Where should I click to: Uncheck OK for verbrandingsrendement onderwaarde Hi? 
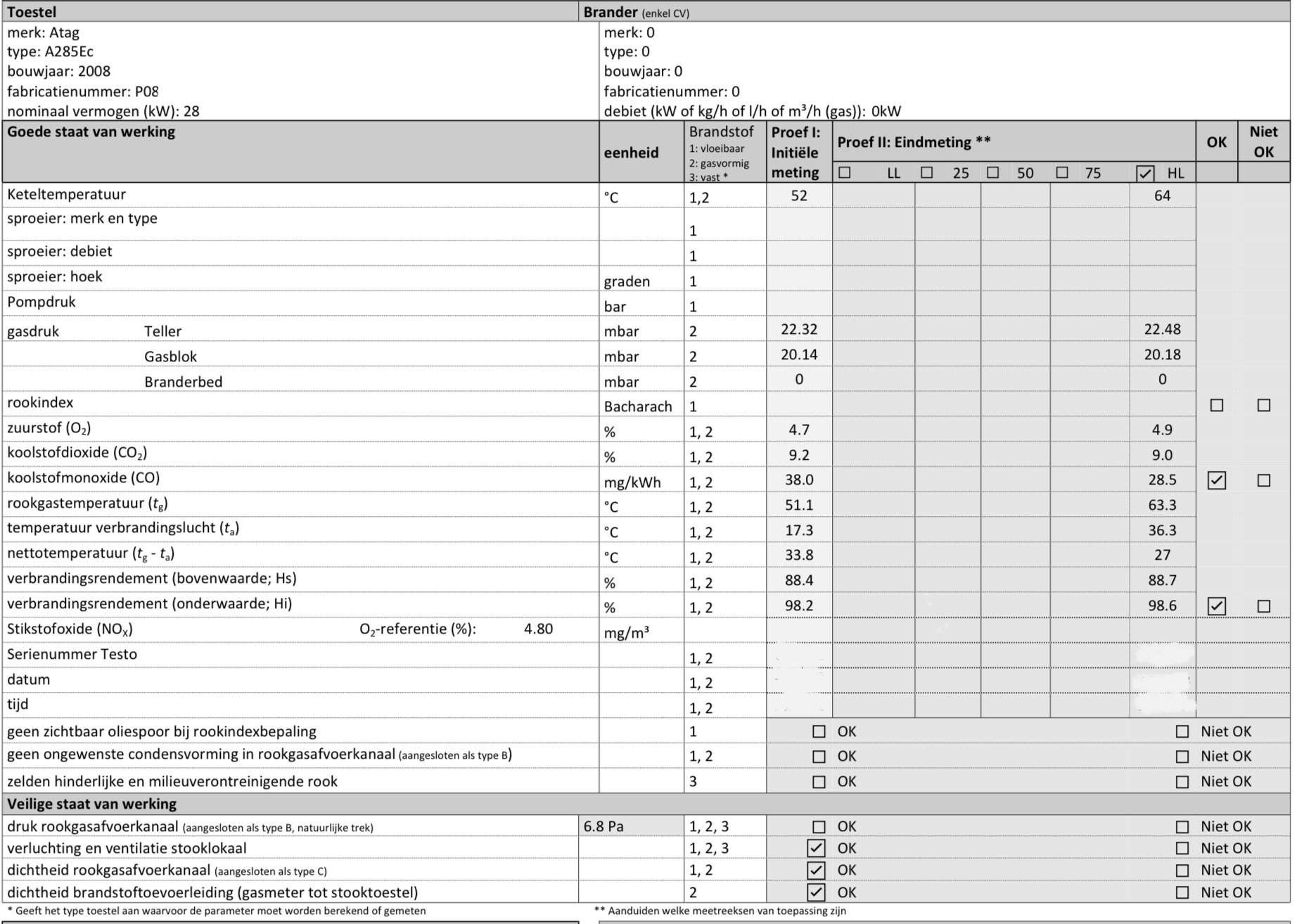point(1217,606)
